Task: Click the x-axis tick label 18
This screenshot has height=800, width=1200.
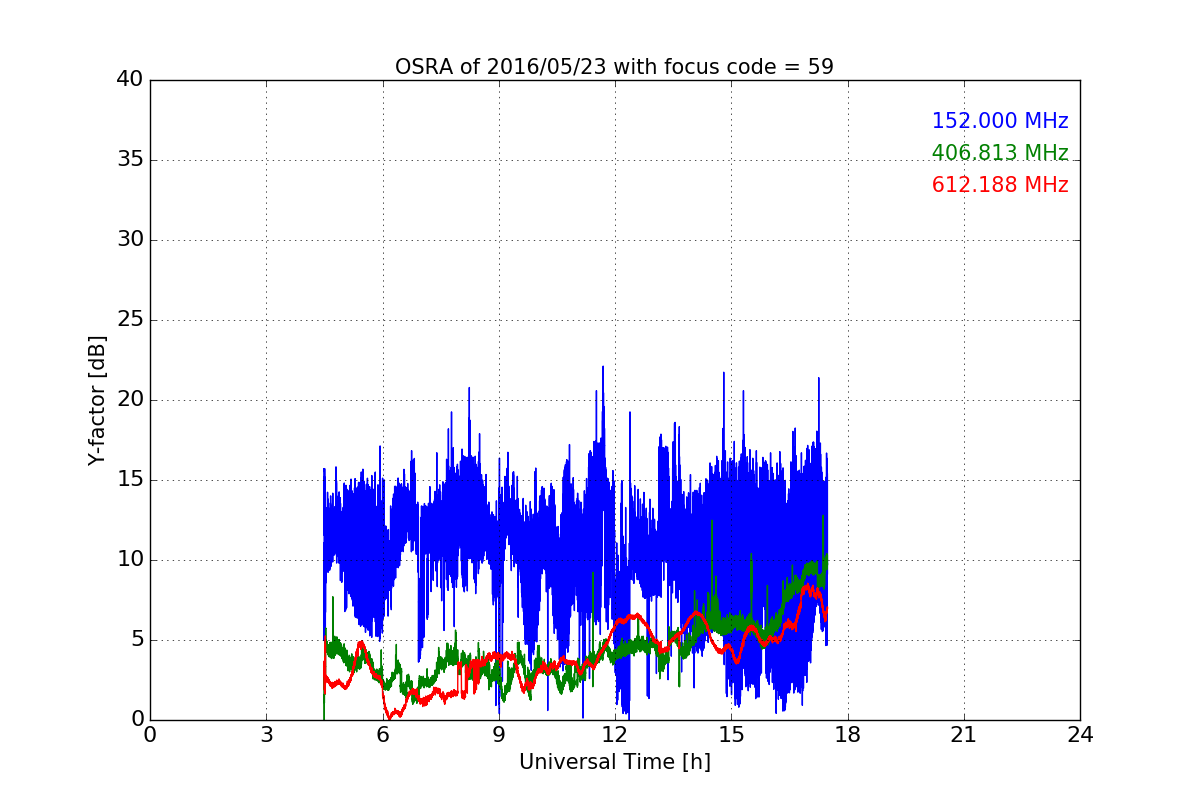Action: (847, 735)
